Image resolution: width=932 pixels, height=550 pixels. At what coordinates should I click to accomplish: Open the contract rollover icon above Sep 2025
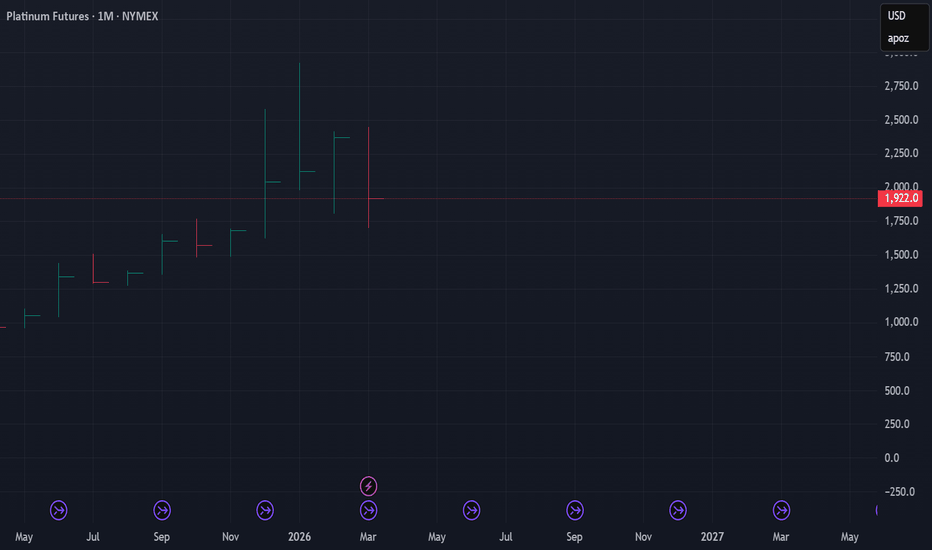pos(162,510)
